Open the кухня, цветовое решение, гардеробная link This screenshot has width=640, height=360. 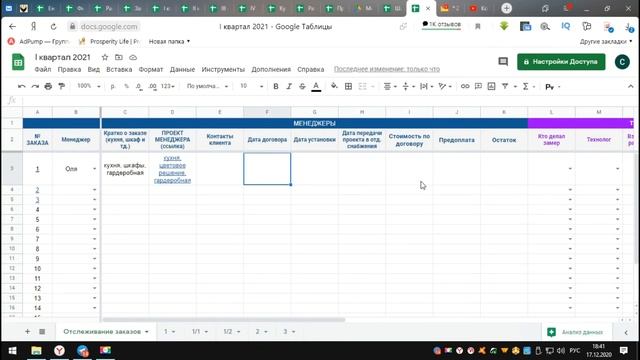[172, 169]
